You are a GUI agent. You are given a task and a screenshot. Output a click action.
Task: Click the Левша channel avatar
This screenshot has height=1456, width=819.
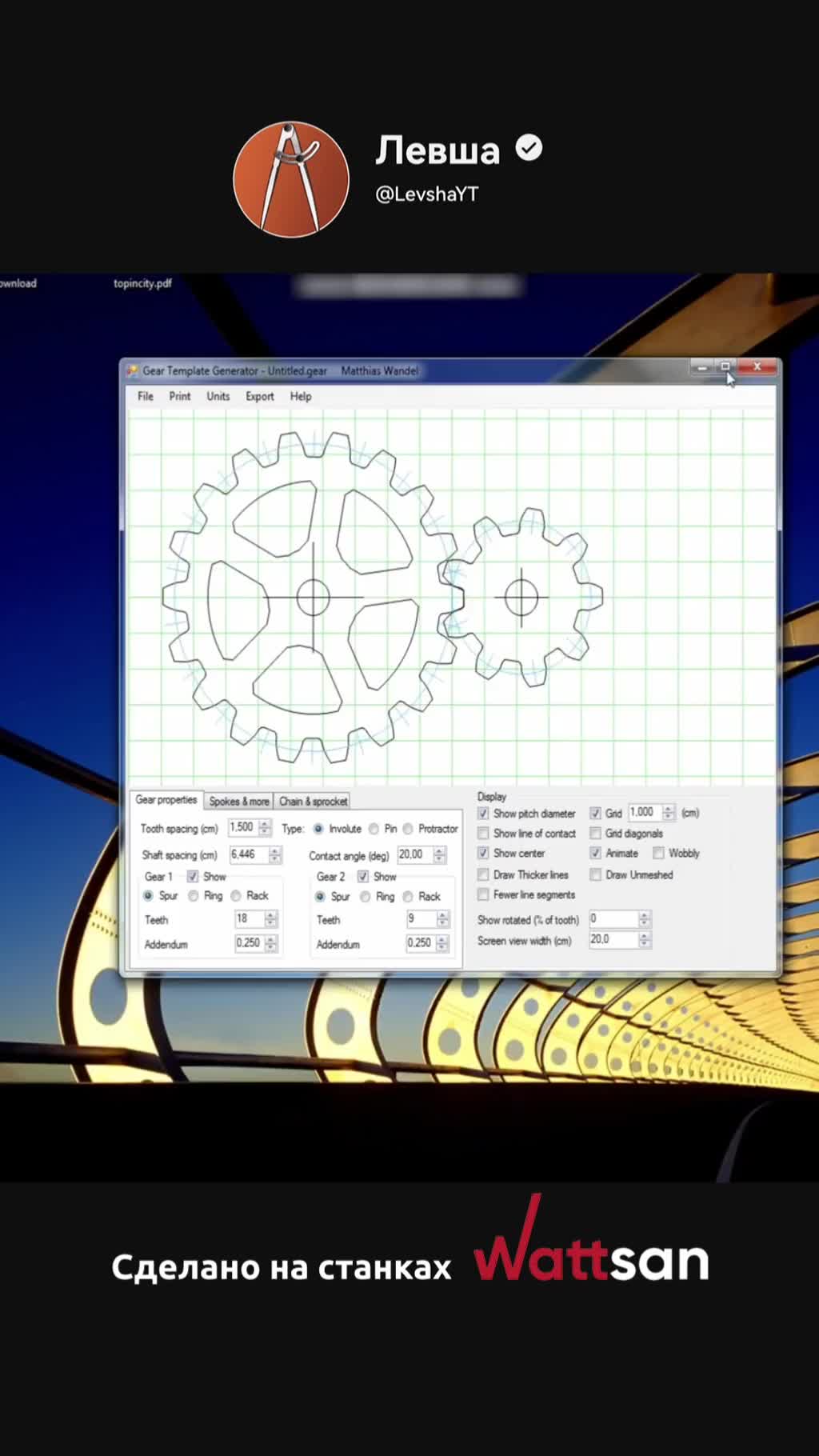[x=291, y=179]
